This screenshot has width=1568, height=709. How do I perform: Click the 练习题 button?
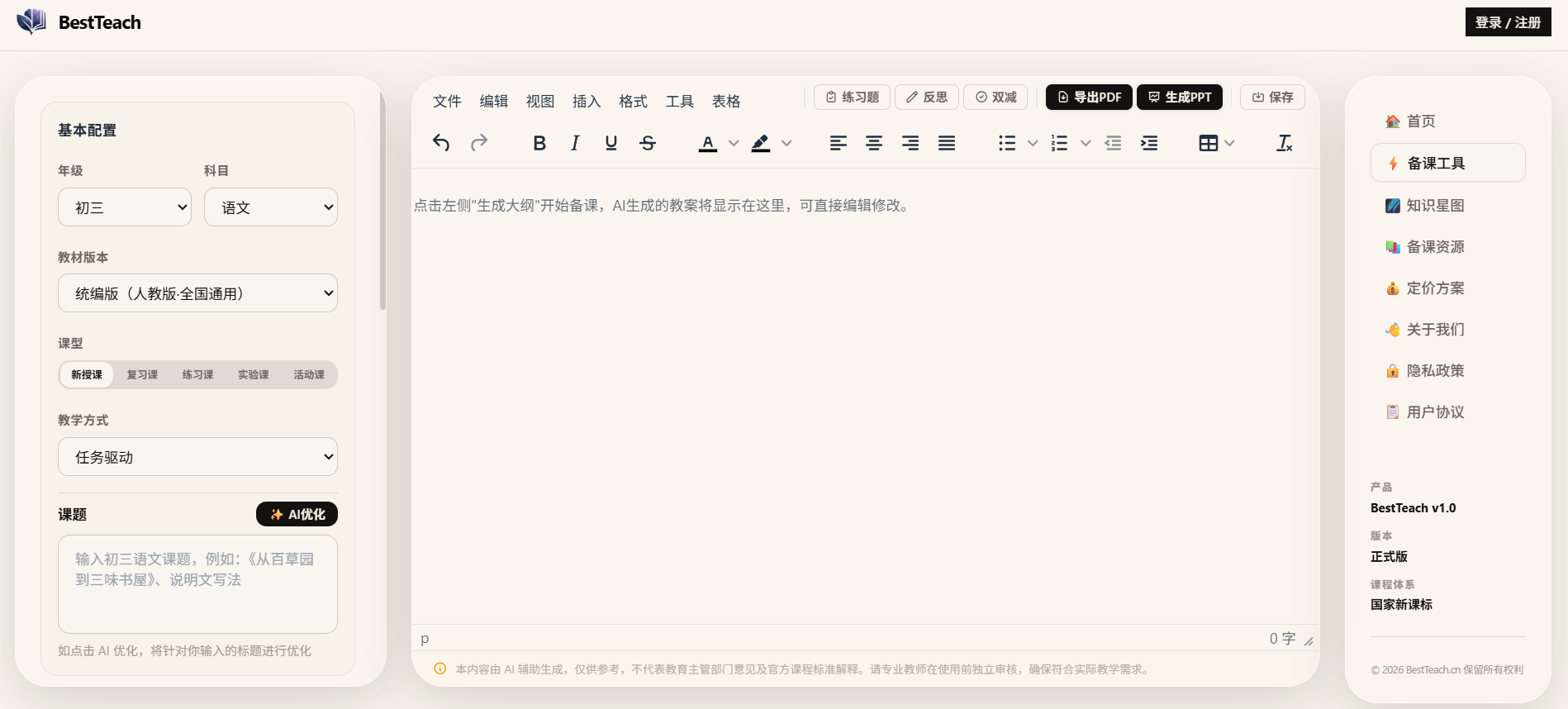853,97
